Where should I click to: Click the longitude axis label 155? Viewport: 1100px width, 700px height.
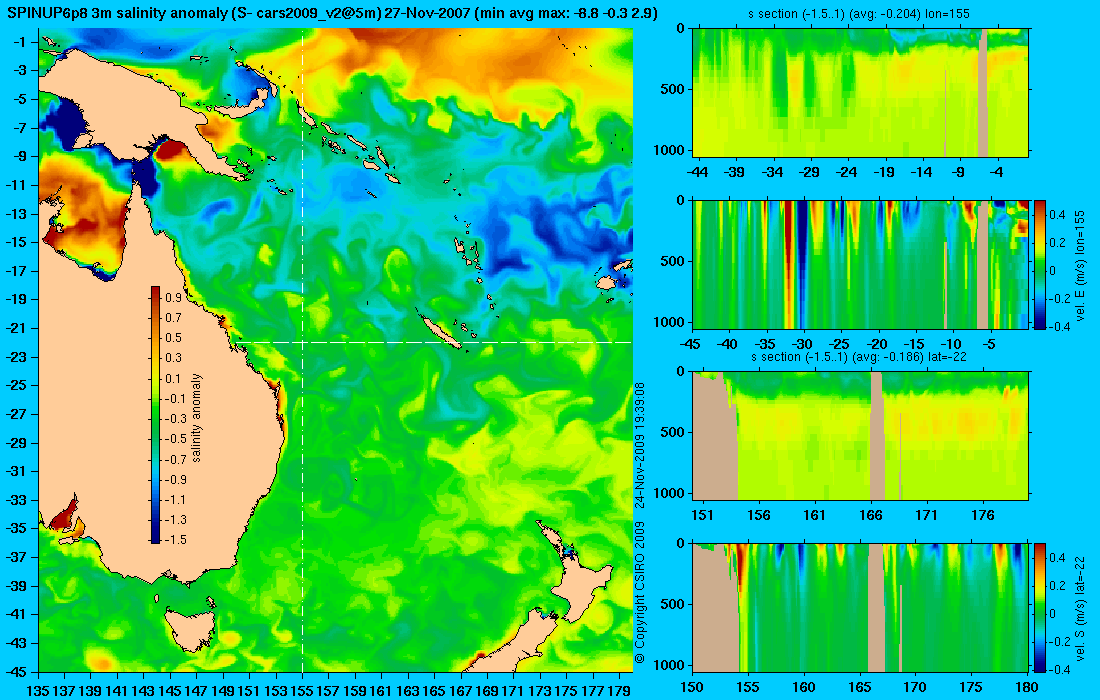(x=302, y=691)
